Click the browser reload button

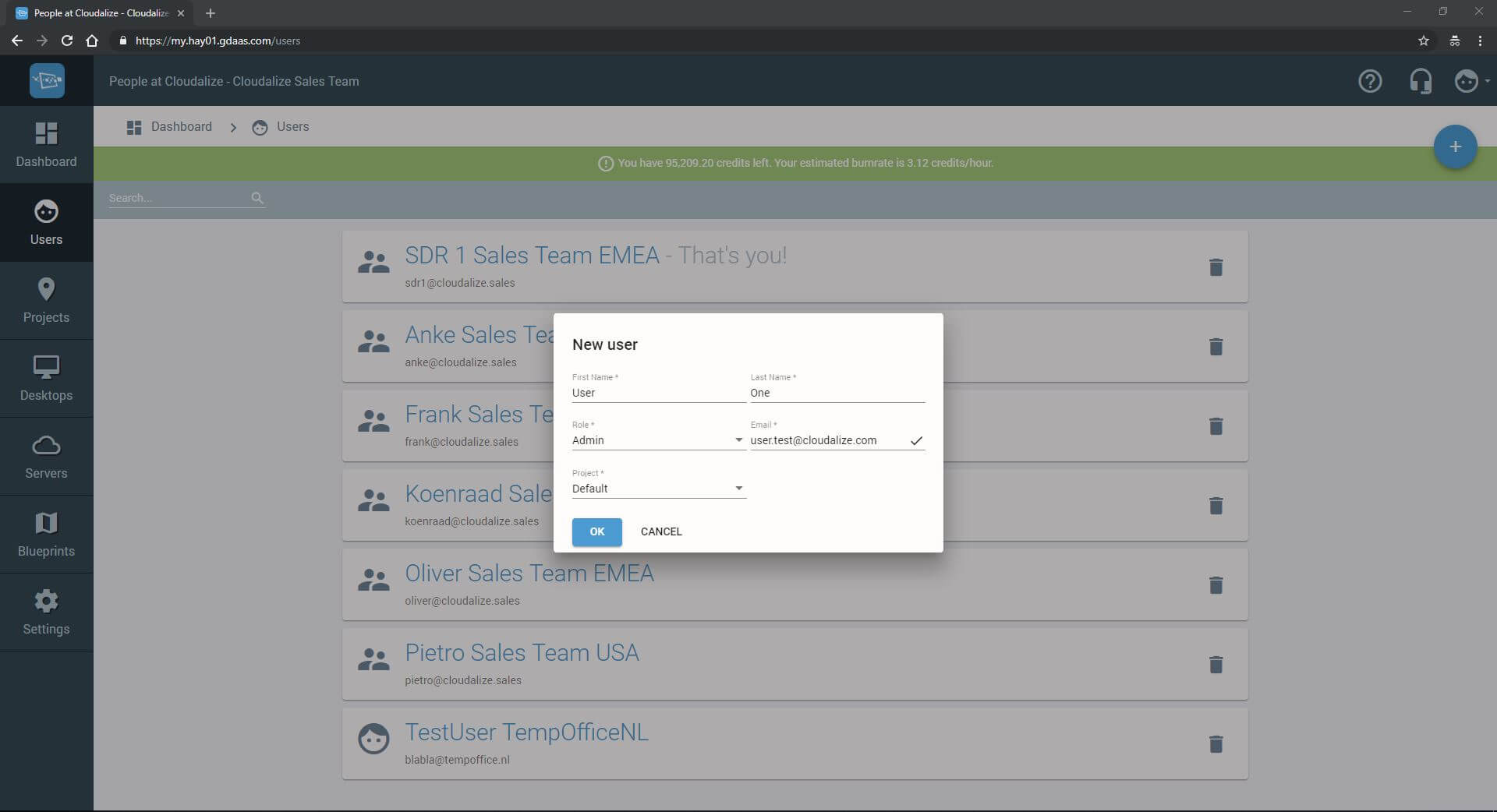(67, 41)
